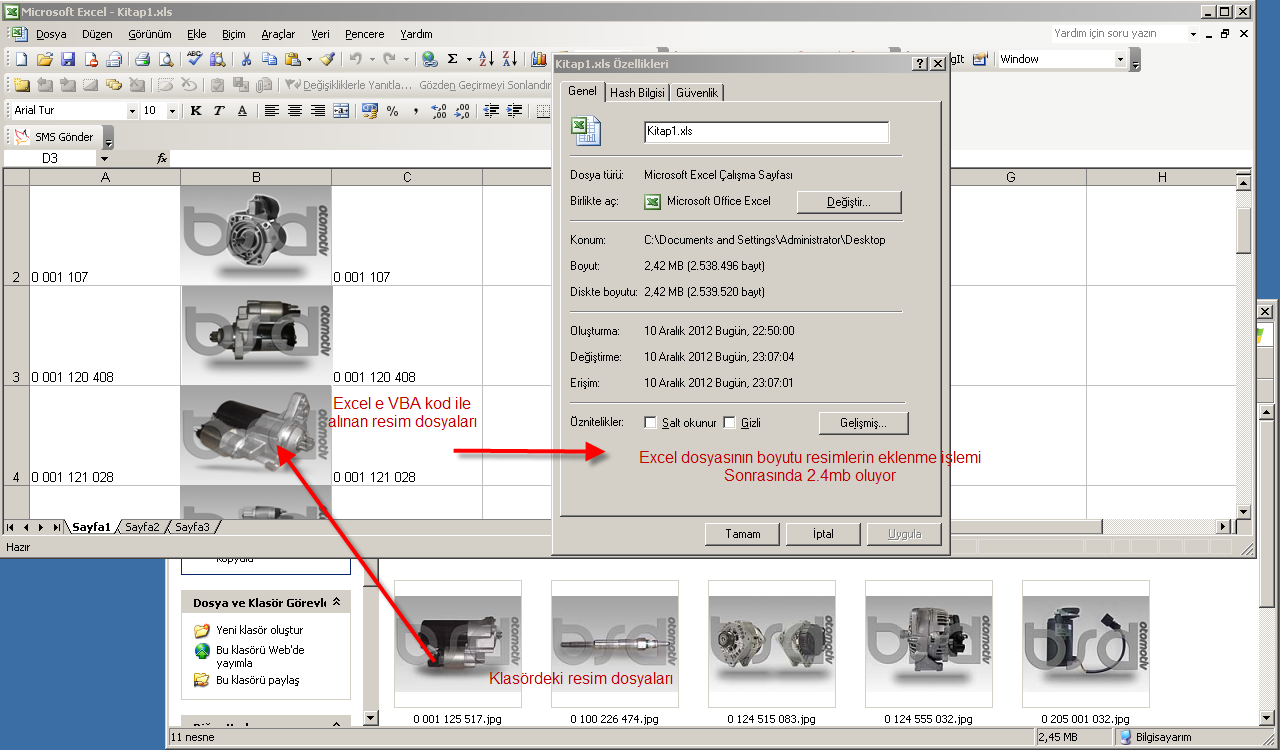Expand the AutoSum functions arrow
The height and width of the screenshot is (750, 1280).
[468, 59]
